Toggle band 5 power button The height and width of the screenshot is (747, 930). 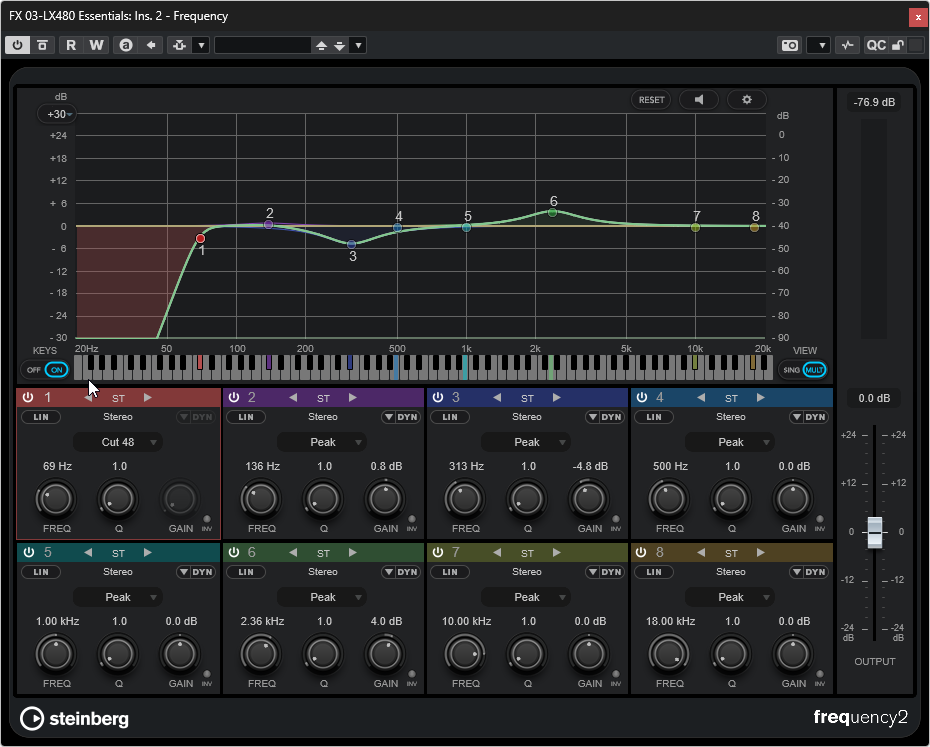coord(28,552)
